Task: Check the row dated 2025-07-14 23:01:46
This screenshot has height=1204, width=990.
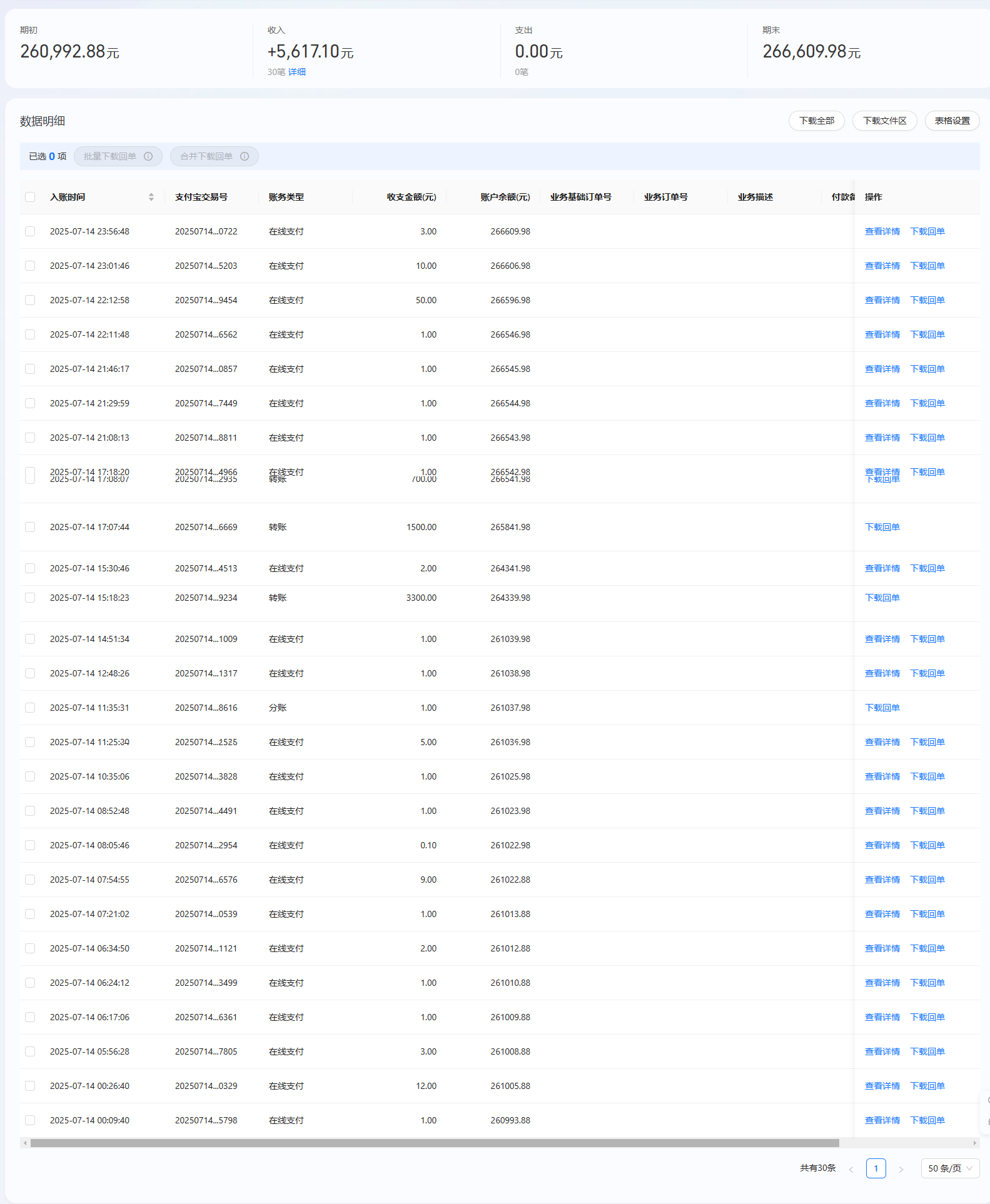Action: 30,266
